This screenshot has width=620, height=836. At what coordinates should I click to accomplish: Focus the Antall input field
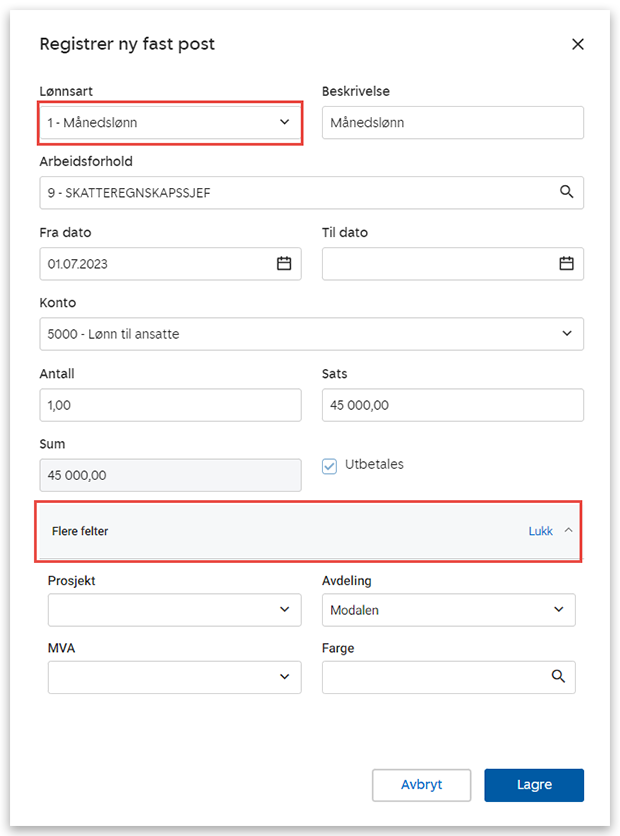[x=170, y=405]
